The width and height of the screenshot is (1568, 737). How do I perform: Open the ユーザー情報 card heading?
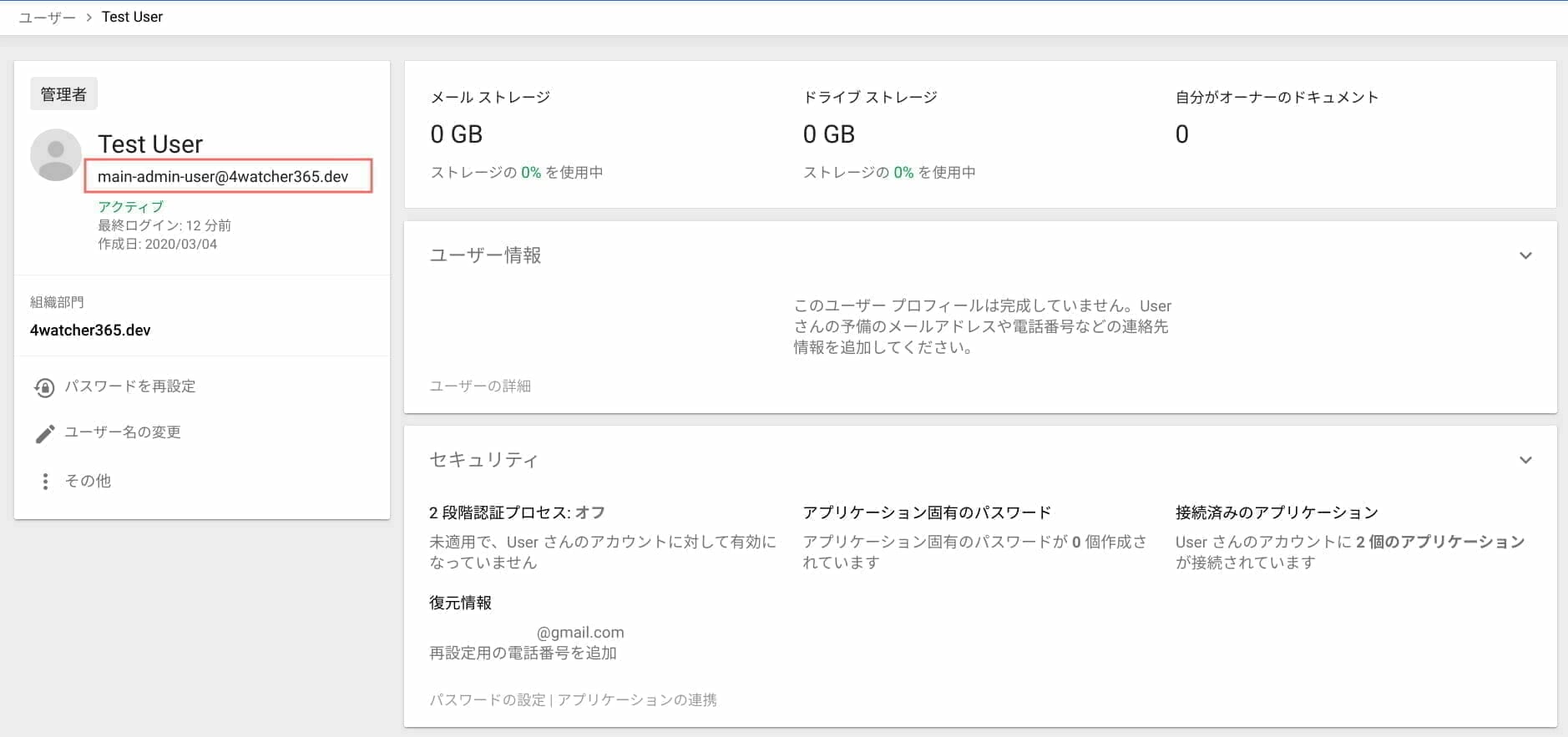coord(485,255)
